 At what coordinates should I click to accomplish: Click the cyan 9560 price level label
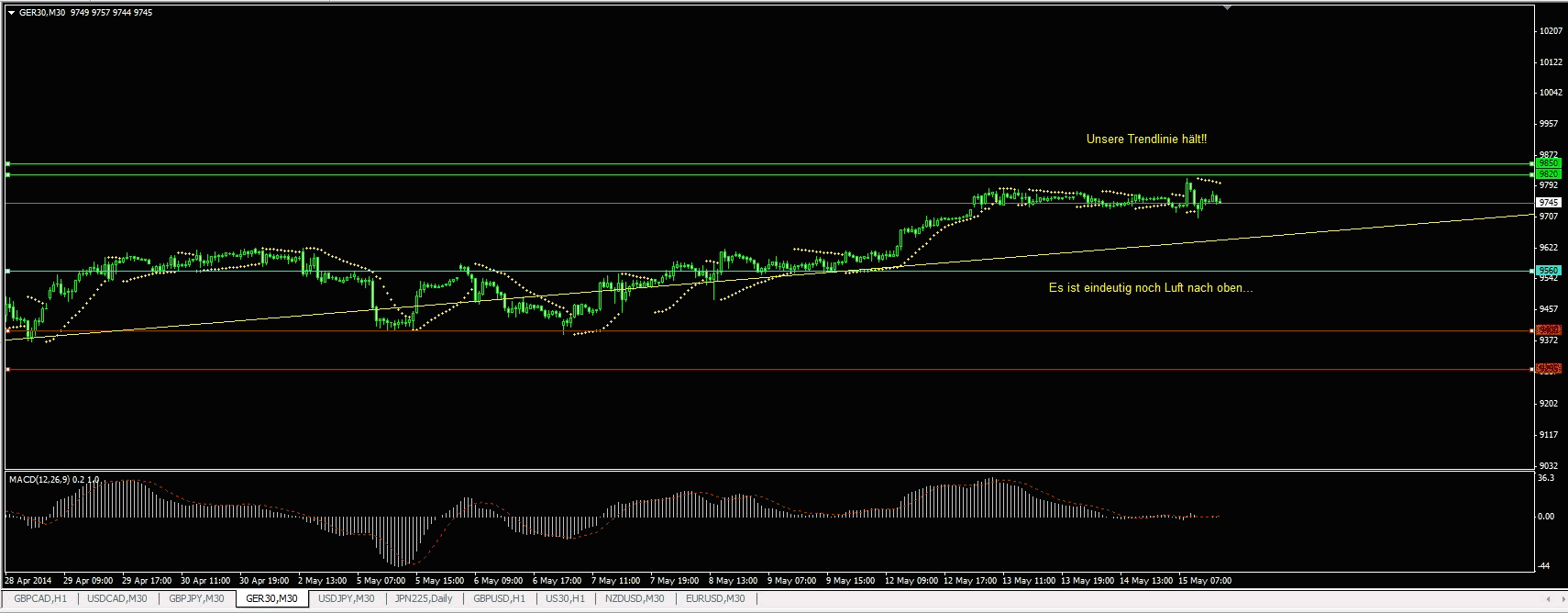coord(1548,271)
